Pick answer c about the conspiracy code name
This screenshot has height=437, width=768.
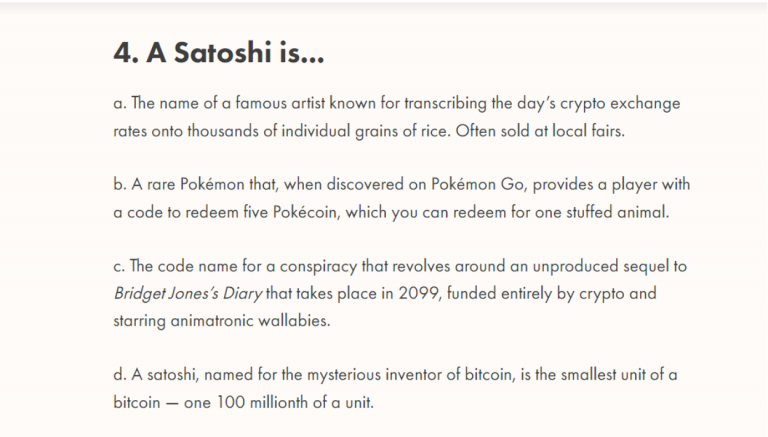[400, 293]
